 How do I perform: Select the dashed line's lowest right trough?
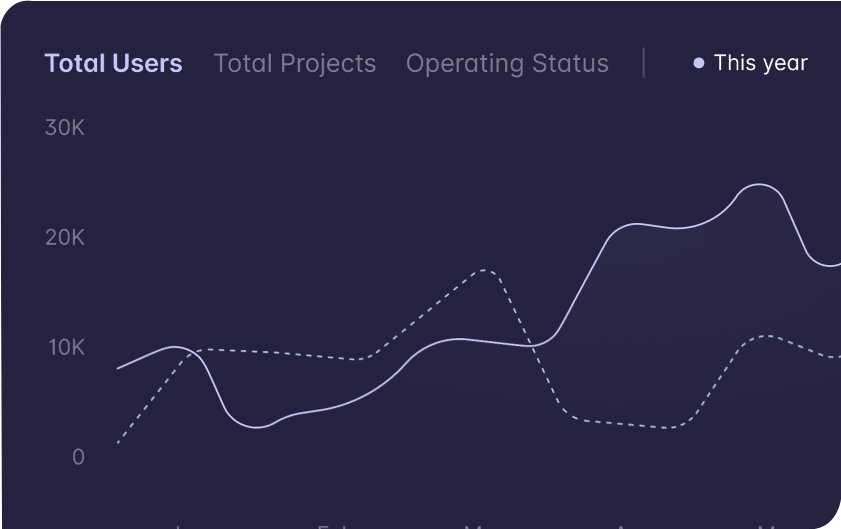click(670, 427)
